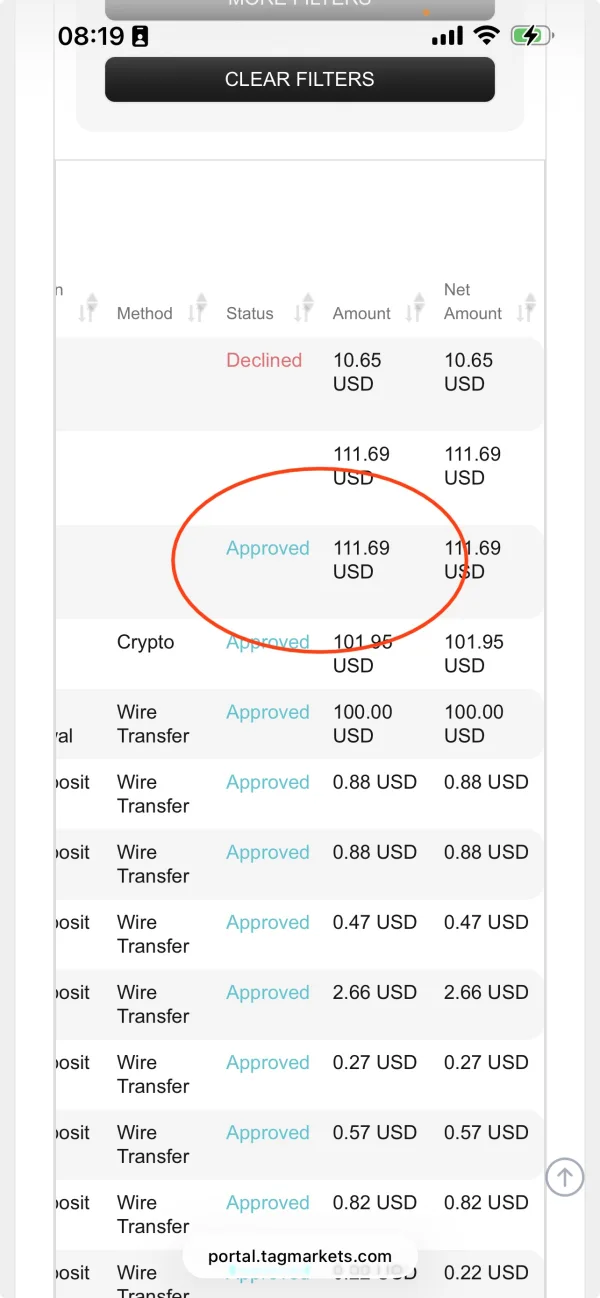Tap the scroll-to-top arrow circle icon
600x1298 pixels.
pos(564,1176)
